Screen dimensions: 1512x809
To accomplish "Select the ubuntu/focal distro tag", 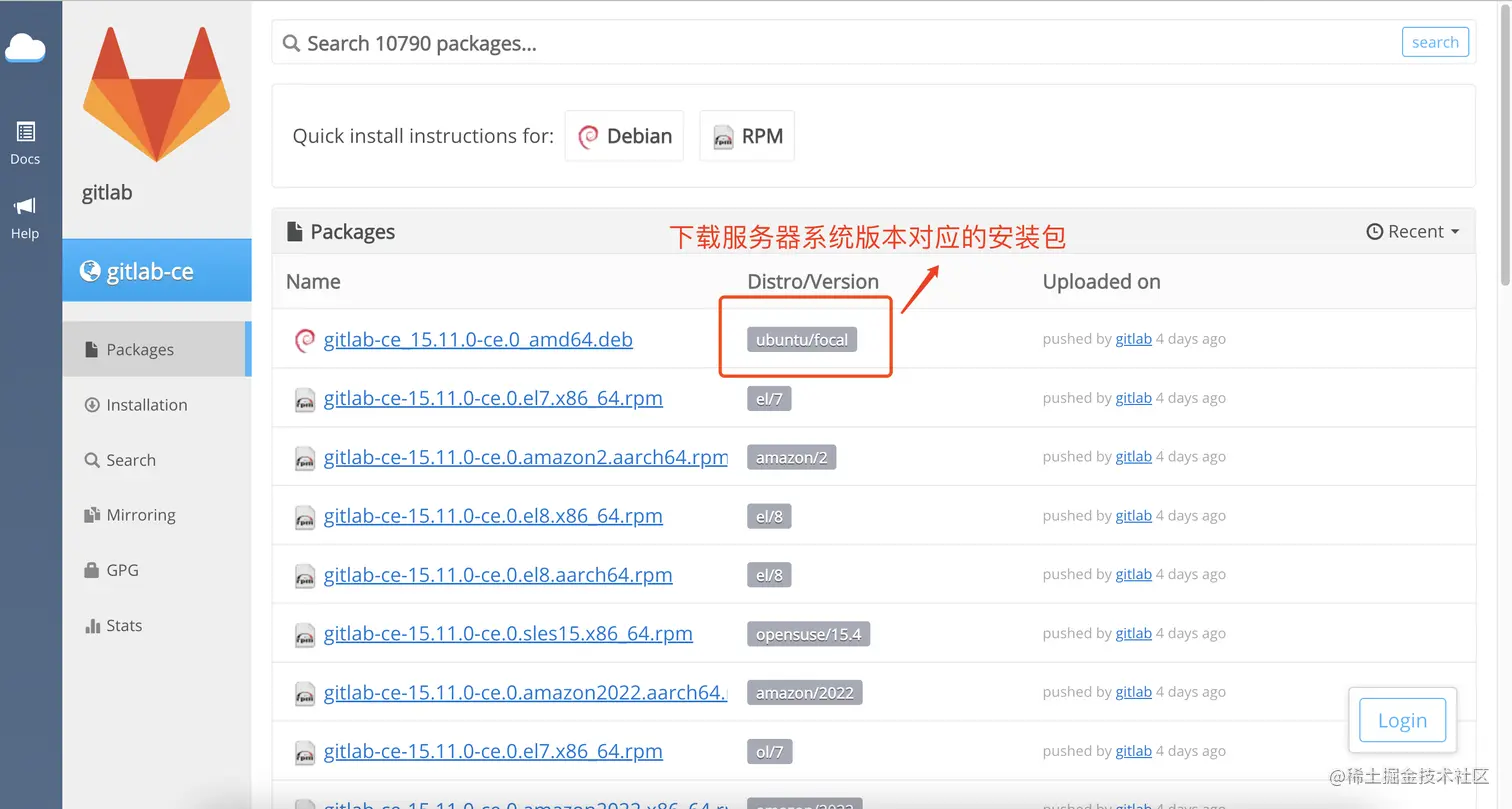I will pyautogui.click(x=802, y=339).
